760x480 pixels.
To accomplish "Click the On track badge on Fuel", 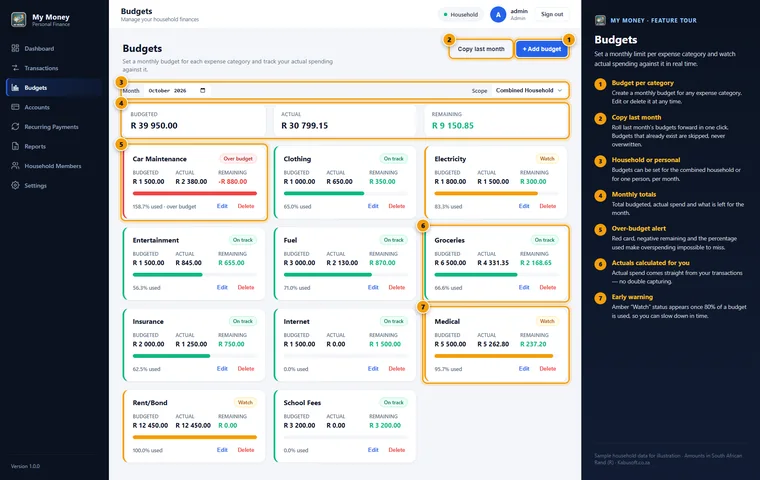I will coord(393,240).
